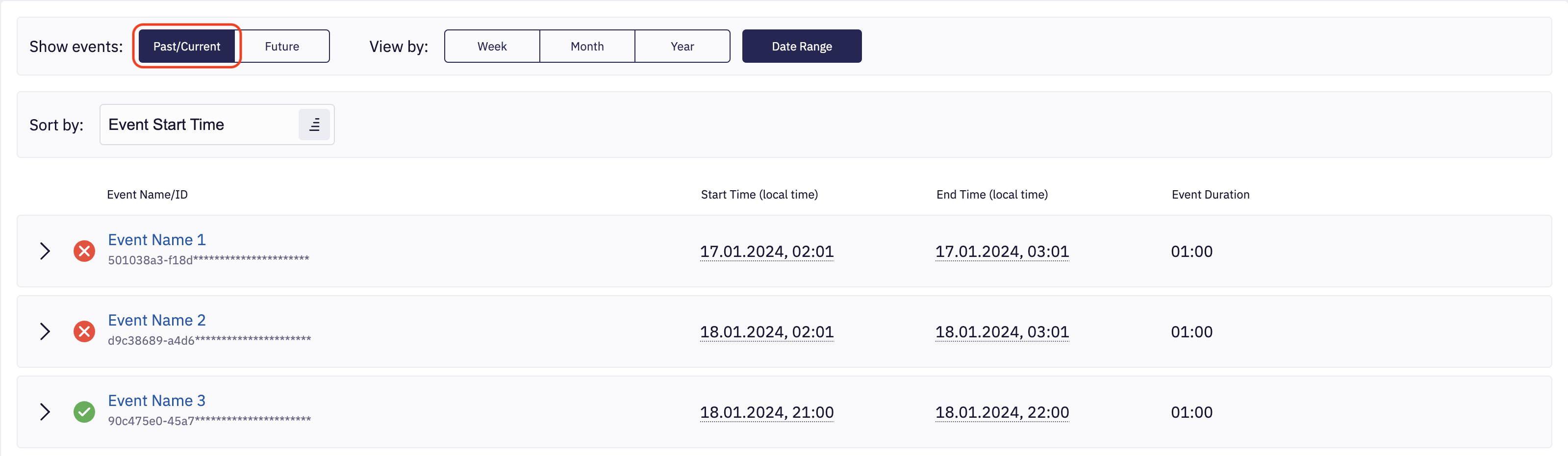Click end time 18.01.2024, 22:00
The width and height of the screenshot is (1568, 456).
tap(1001, 412)
